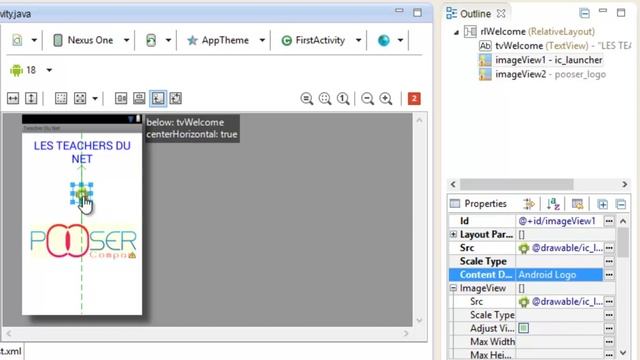
Task: Click the dotted margins toolbar icon
Action: (x=61, y=98)
